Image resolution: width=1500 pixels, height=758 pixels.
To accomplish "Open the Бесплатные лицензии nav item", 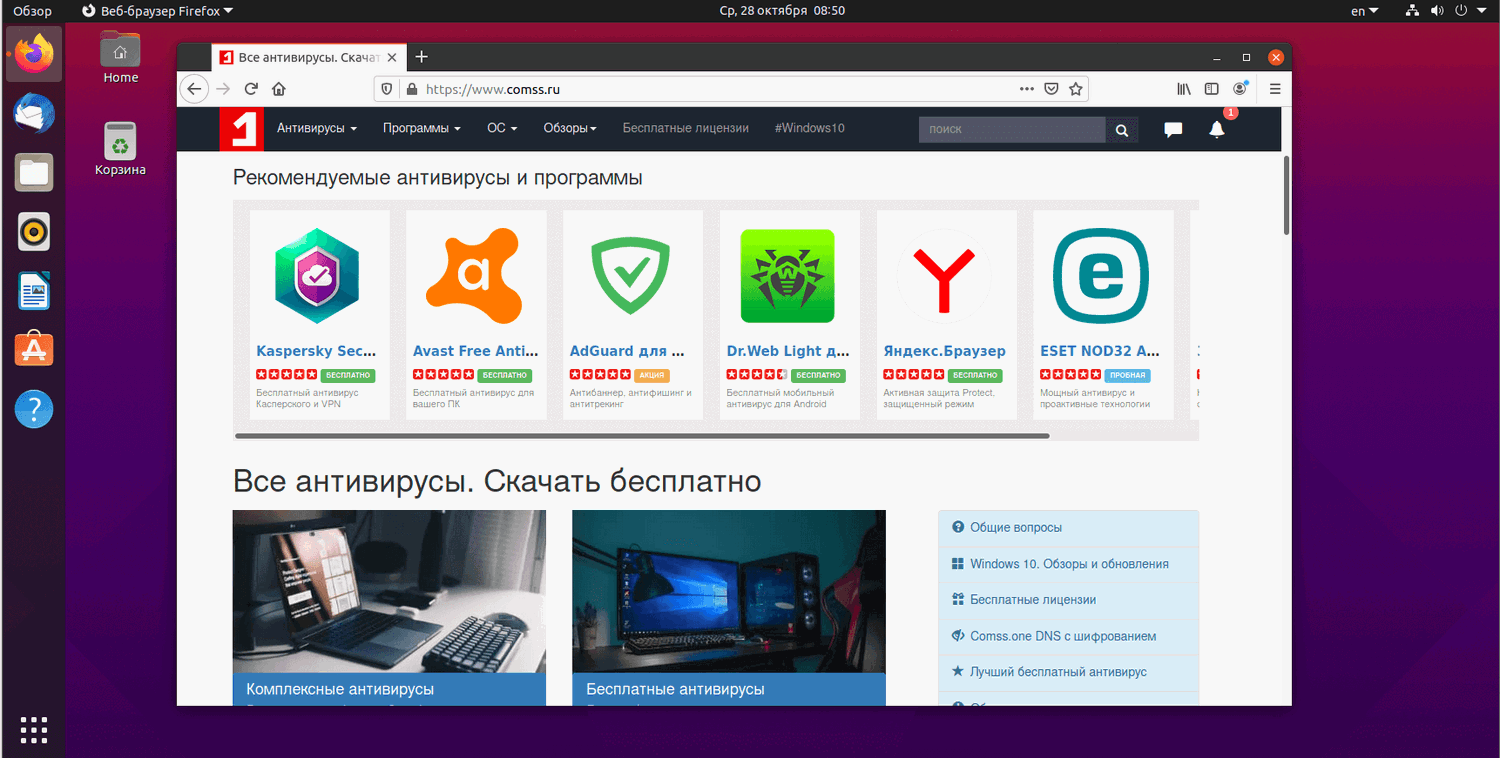I will (x=686, y=128).
